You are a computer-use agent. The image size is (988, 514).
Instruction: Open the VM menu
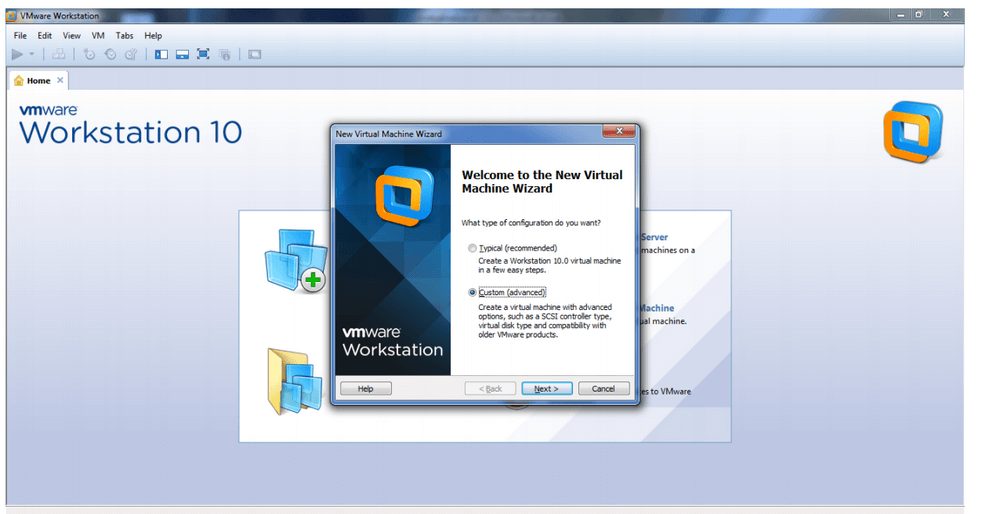click(98, 36)
